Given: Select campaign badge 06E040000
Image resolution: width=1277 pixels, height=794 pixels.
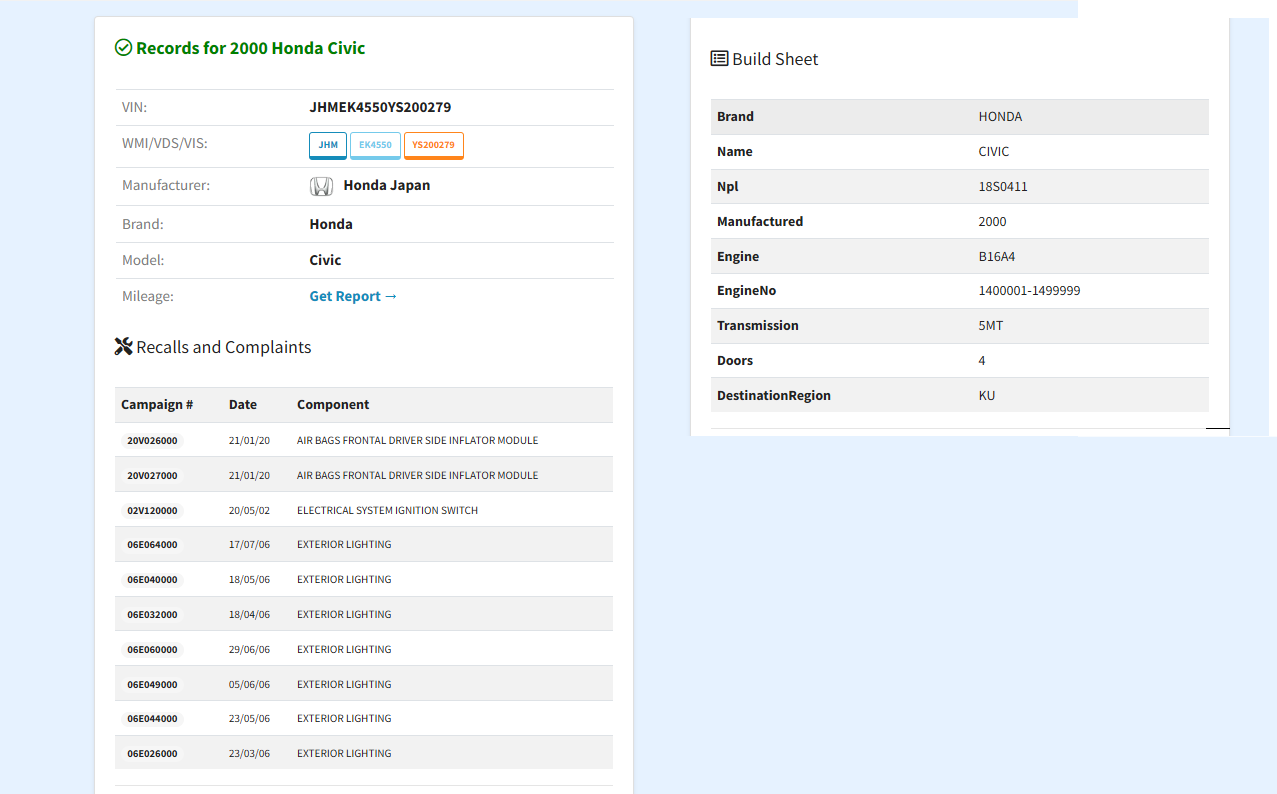Looking at the screenshot, I should [x=152, y=580].
